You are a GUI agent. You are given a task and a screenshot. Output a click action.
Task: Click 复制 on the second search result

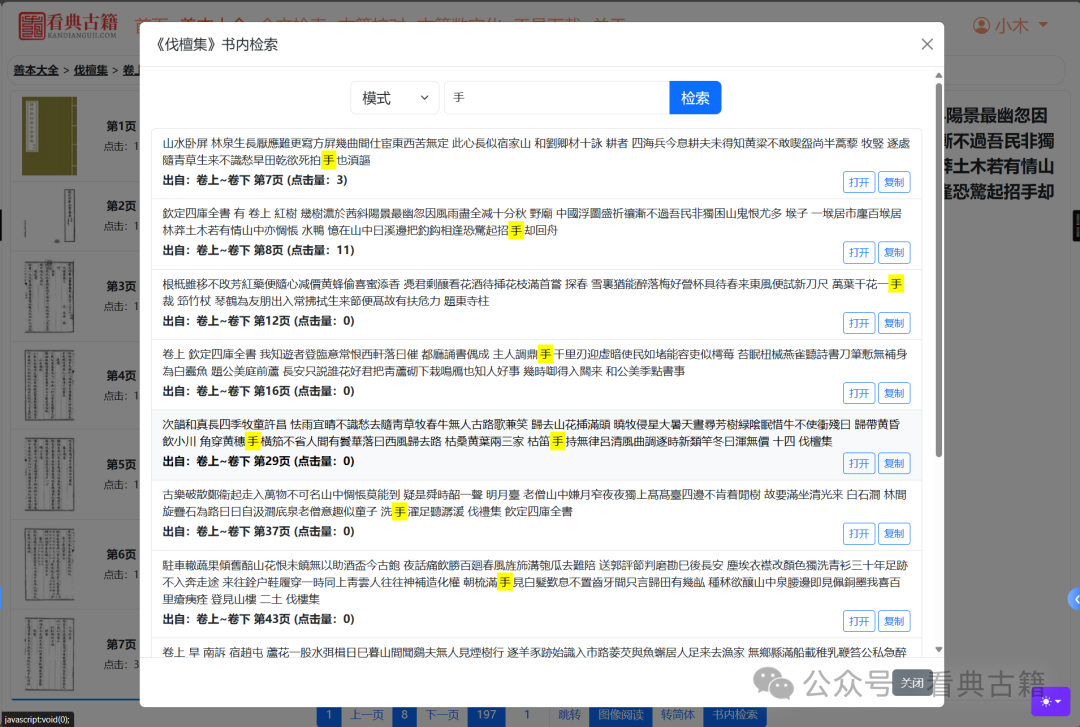(x=893, y=252)
